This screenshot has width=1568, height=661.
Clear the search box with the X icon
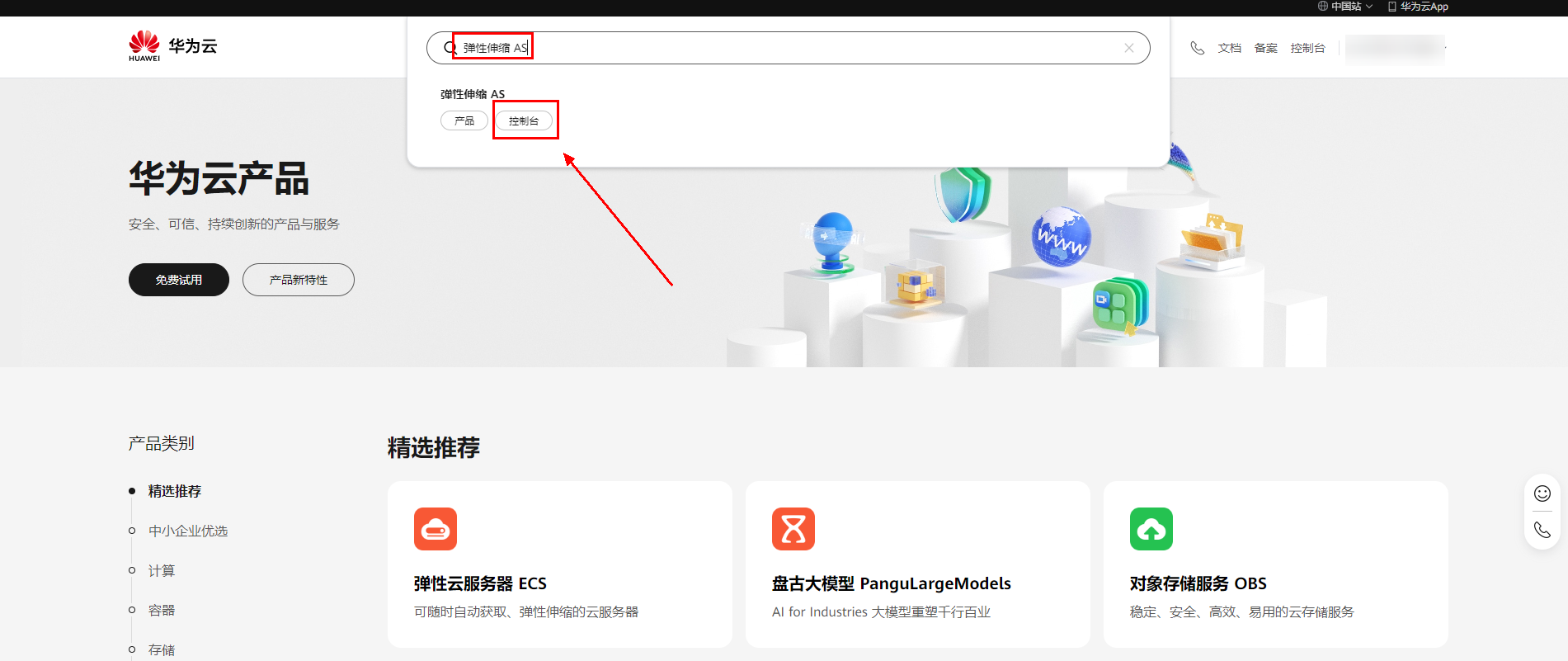pyautogui.click(x=1129, y=48)
